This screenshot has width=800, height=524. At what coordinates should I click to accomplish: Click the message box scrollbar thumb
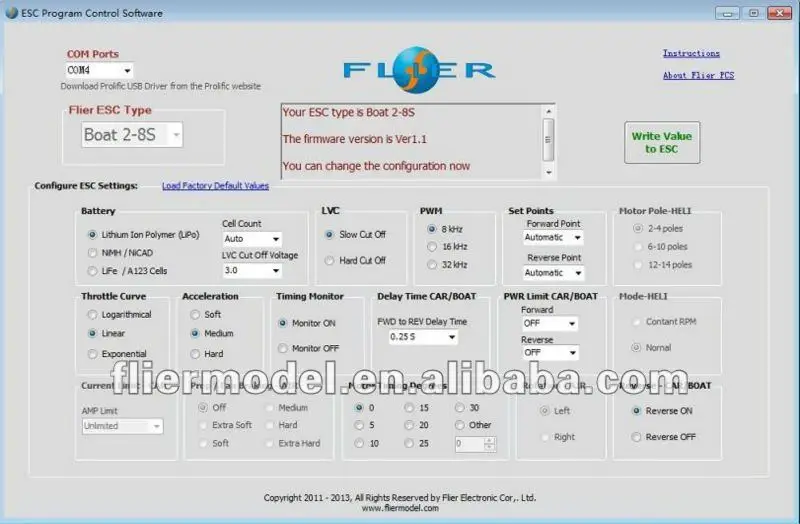[x=549, y=139]
